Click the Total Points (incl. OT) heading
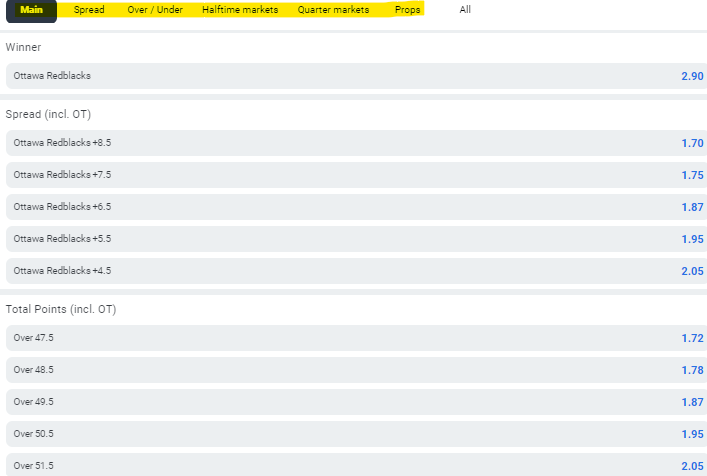The width and height of the screenshot is (707, 476). pos(61,309)
